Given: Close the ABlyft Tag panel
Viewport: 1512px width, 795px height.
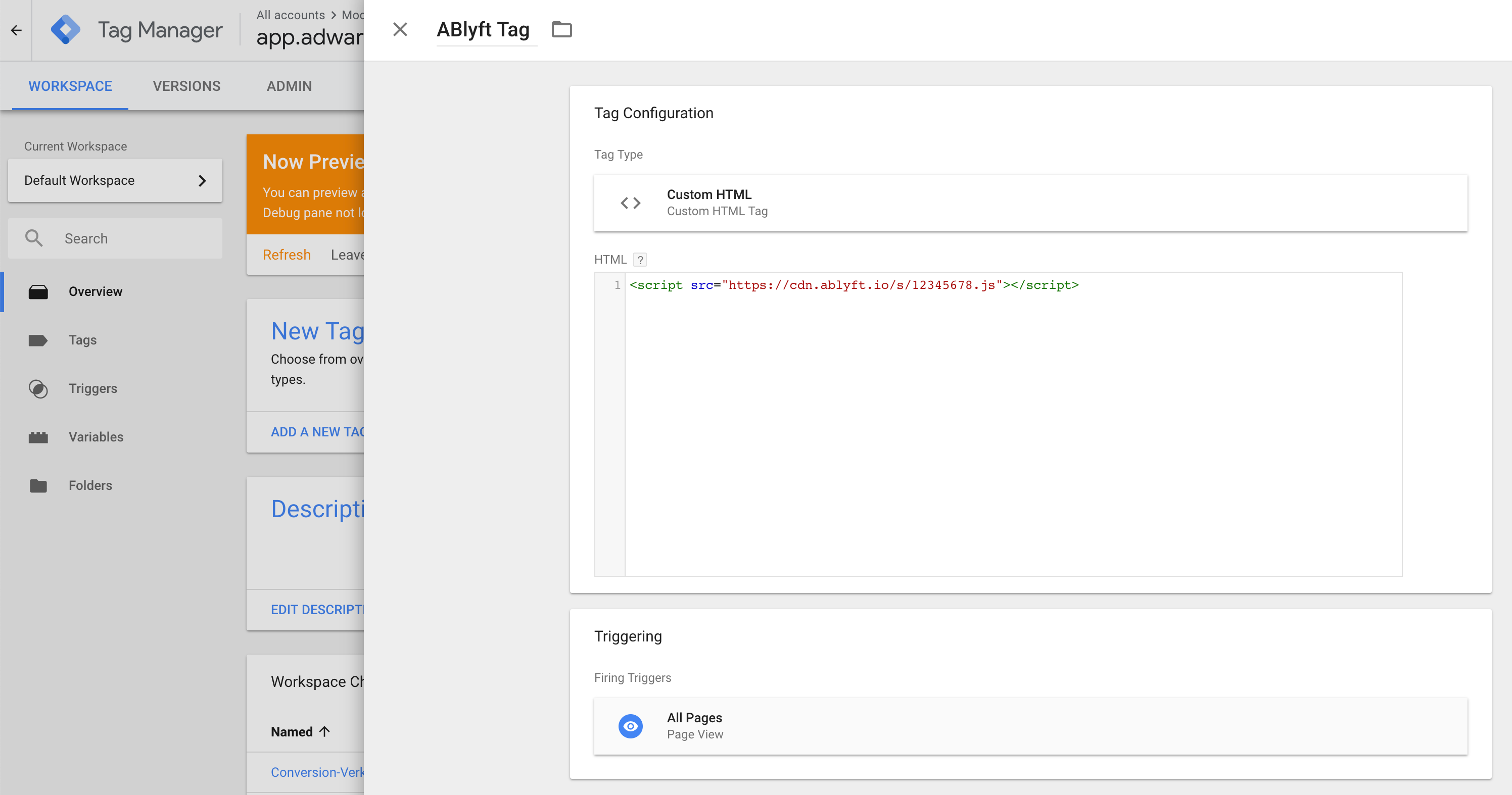Looking at the screenshot, I should point(400,29).
